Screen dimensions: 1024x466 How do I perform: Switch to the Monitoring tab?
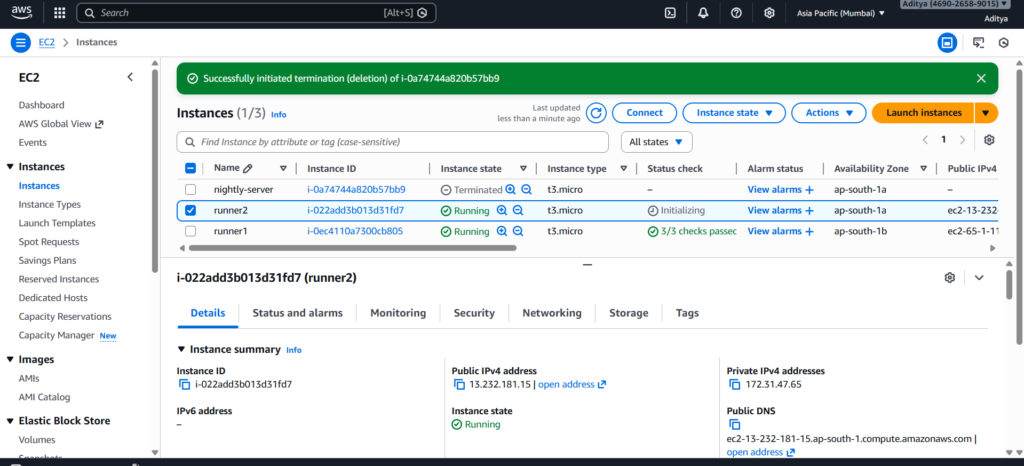(x=398, y=313)
